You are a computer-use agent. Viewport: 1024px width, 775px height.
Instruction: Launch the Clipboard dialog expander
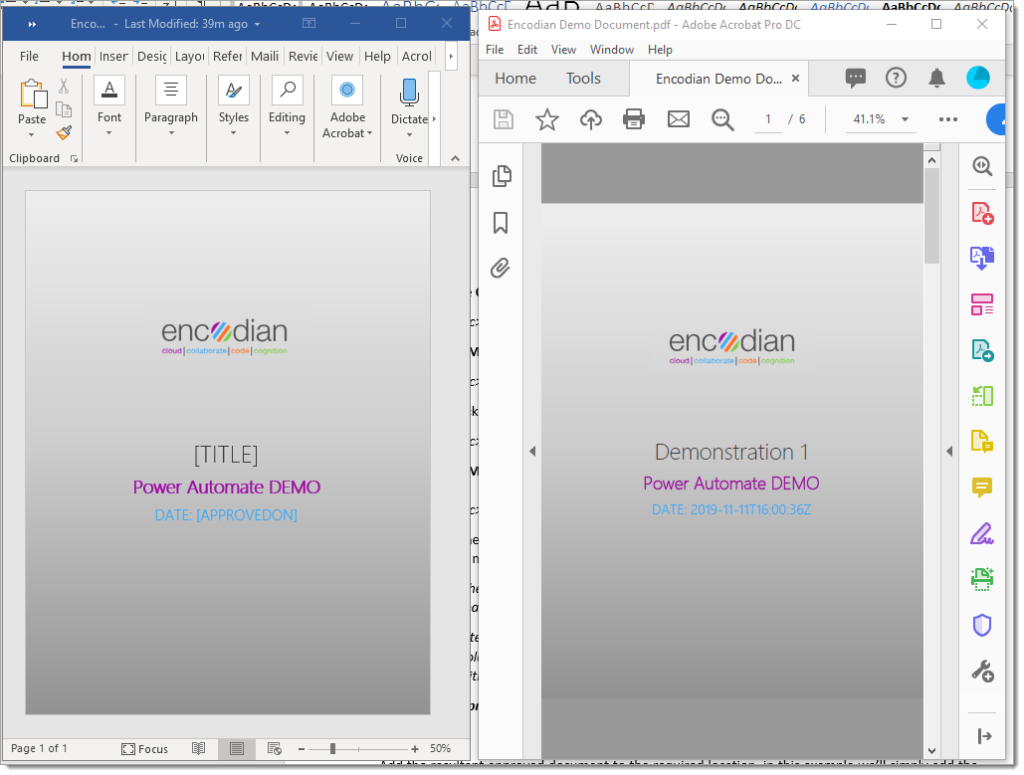(74, 159)
